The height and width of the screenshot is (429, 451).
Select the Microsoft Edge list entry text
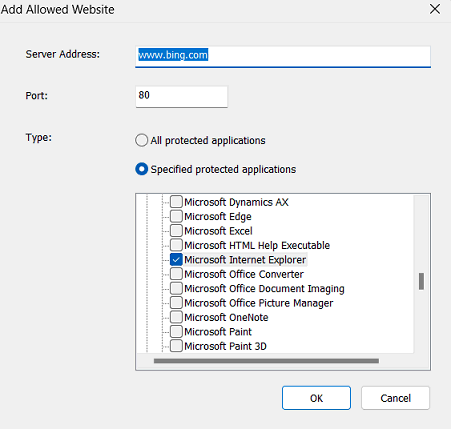click(218, 217)
